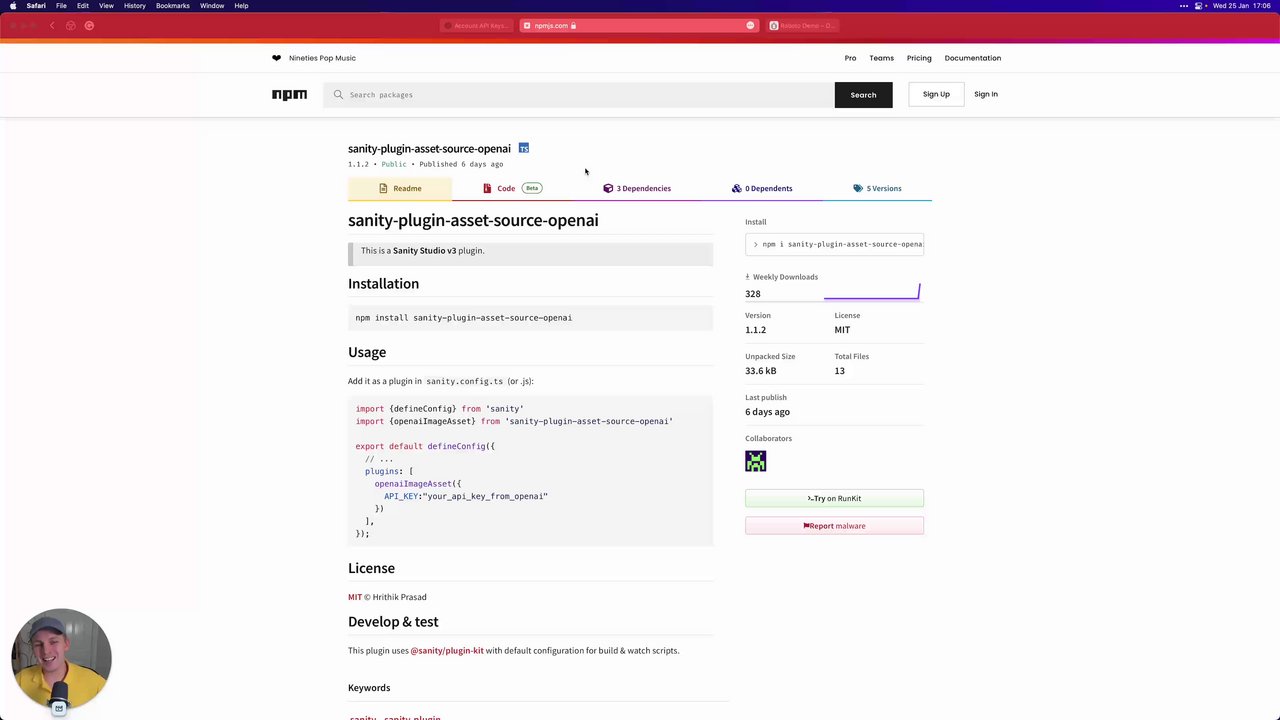
Task: Open the Pro link in the top navigation
Action: [850, 58]
